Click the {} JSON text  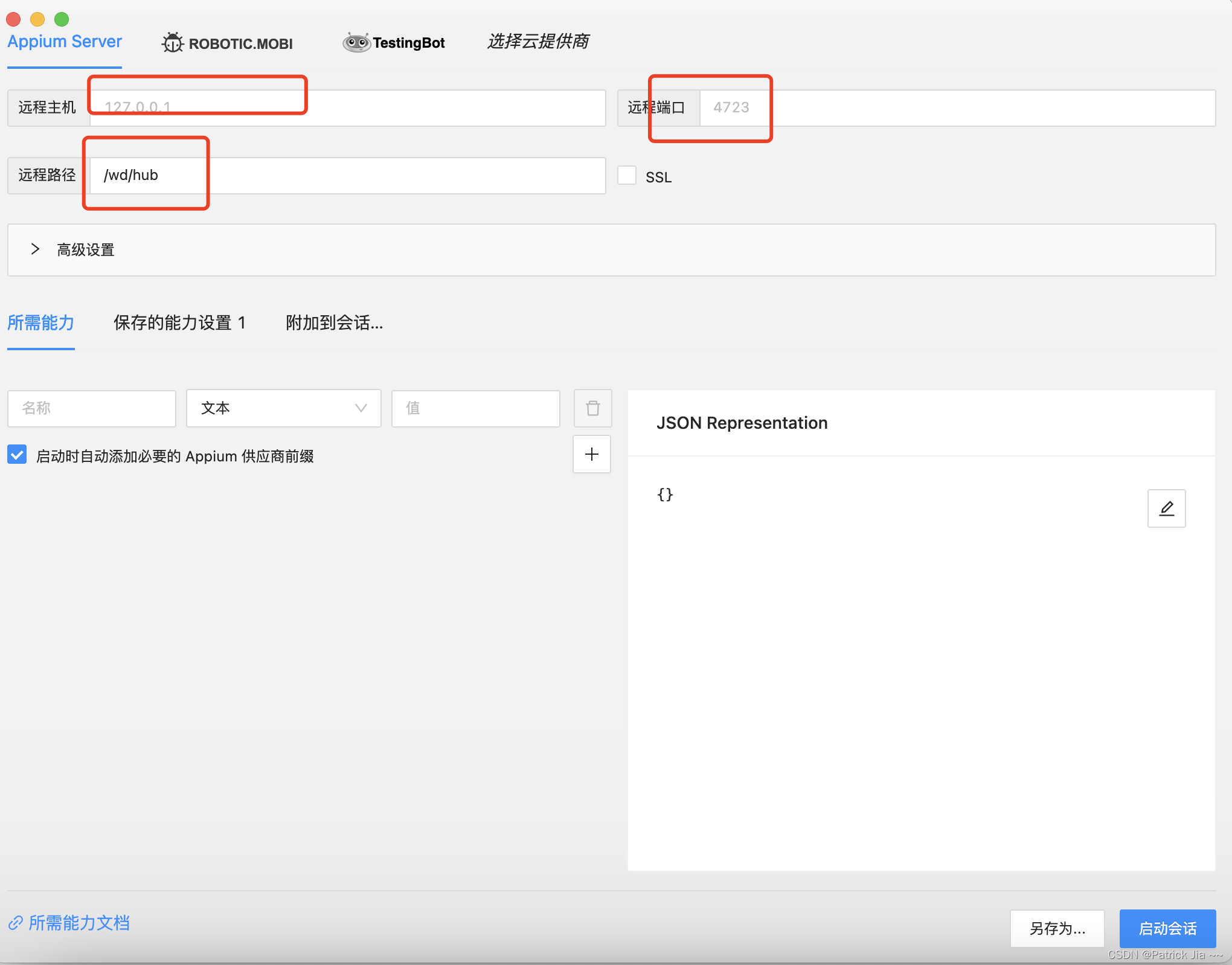point(665,495)
